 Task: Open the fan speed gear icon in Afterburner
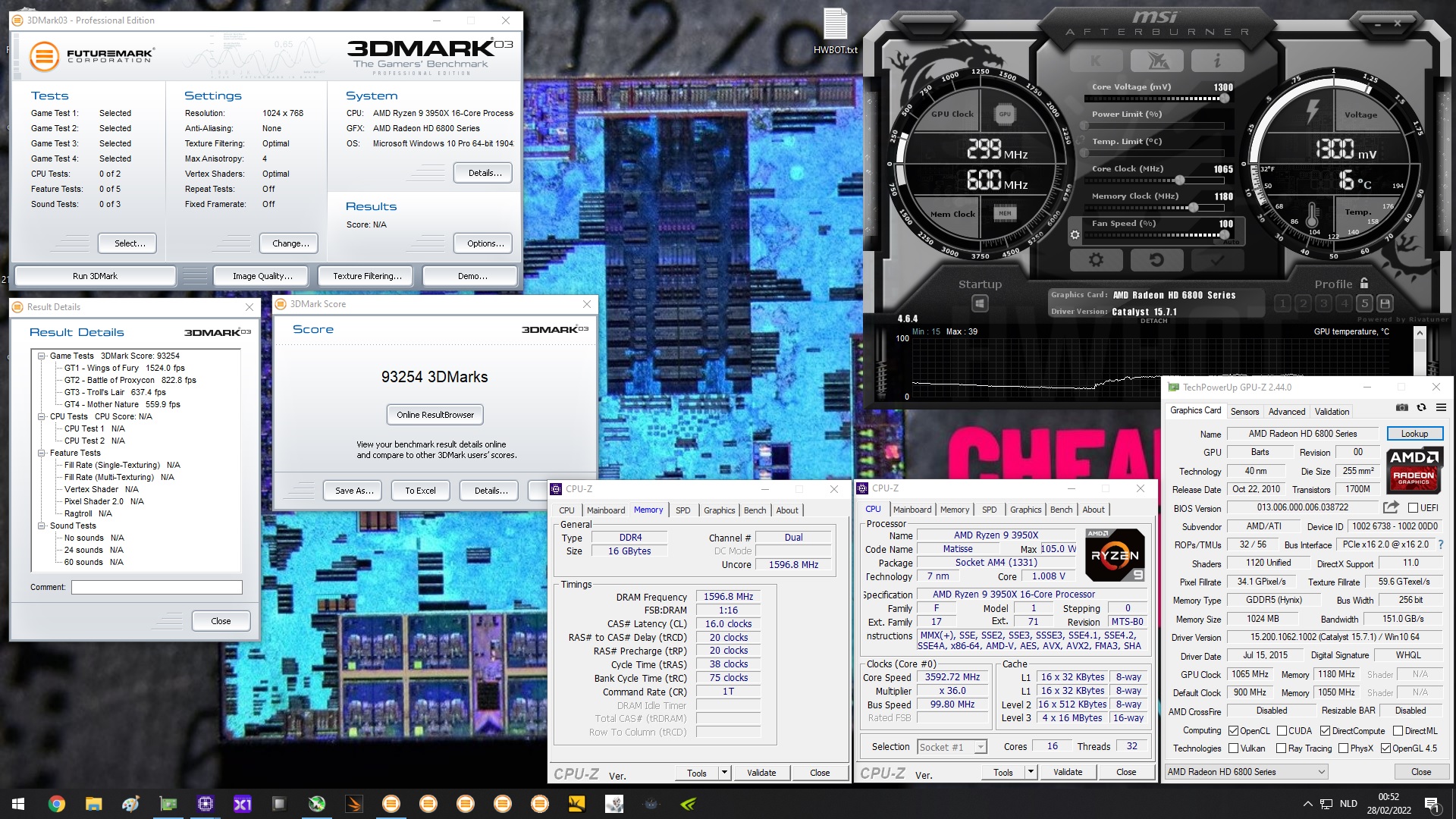[x=1075, y=235]
